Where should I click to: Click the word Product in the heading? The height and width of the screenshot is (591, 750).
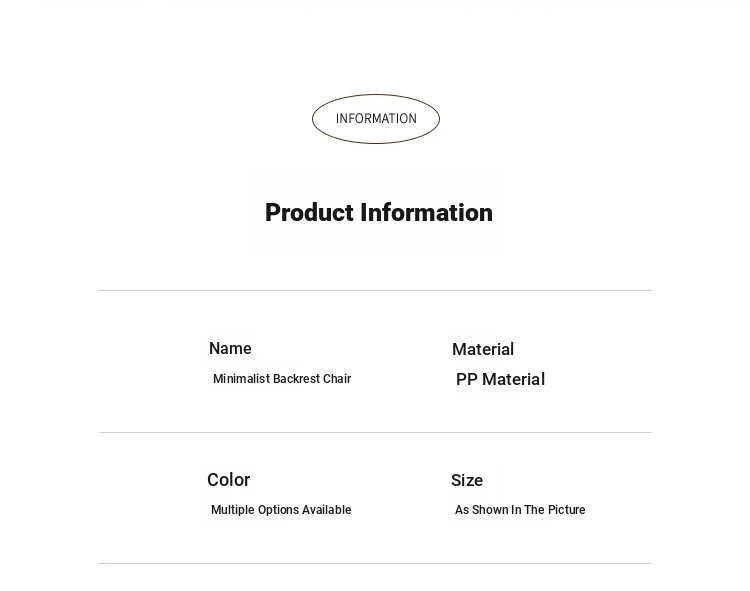[309, 213]
